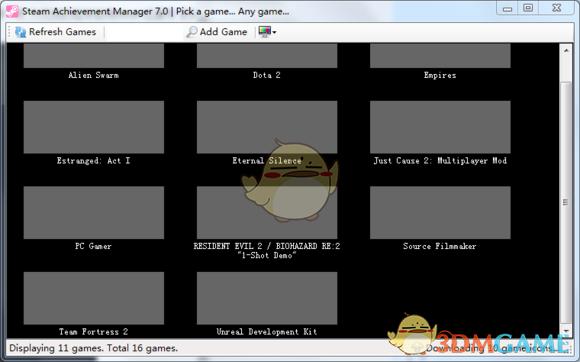This screenshot has width=580, height=362.
Task: Click the scrollbar up arrow
Action: coord(566,50)
